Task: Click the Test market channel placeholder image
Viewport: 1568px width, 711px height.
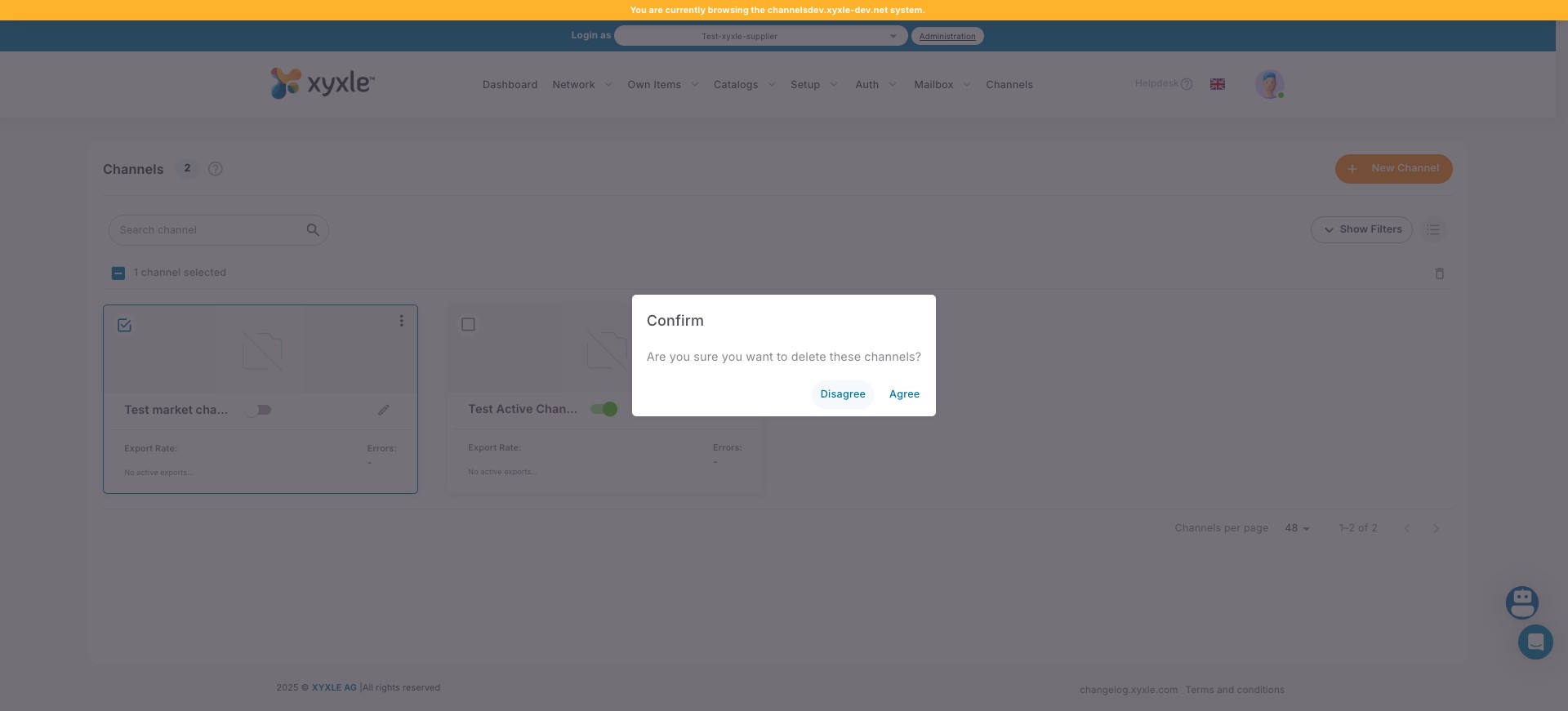Action: [x=262, y=351]
